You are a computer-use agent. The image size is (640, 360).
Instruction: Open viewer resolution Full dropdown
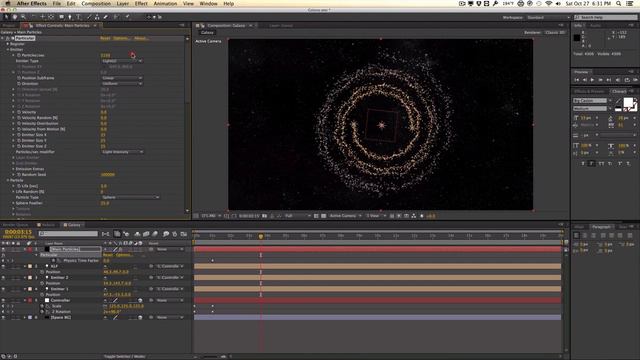pyautogui.click(x=298, y=216)
